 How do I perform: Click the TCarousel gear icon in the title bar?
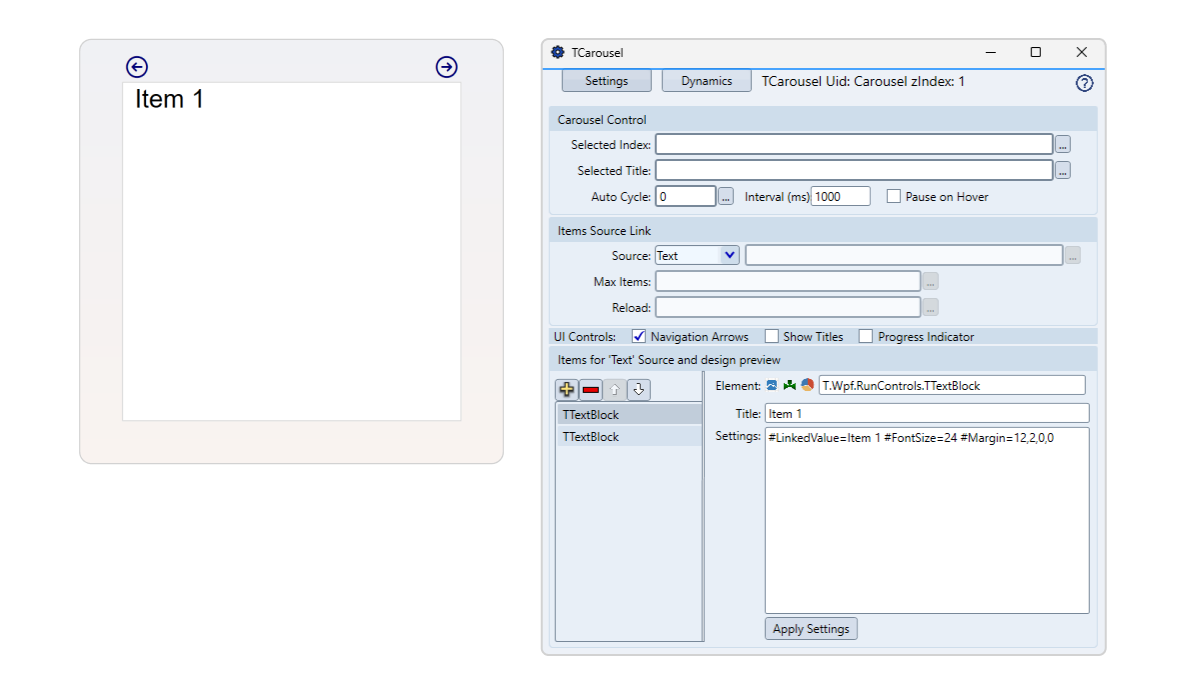pyautogui.click(x=558, y=52)
